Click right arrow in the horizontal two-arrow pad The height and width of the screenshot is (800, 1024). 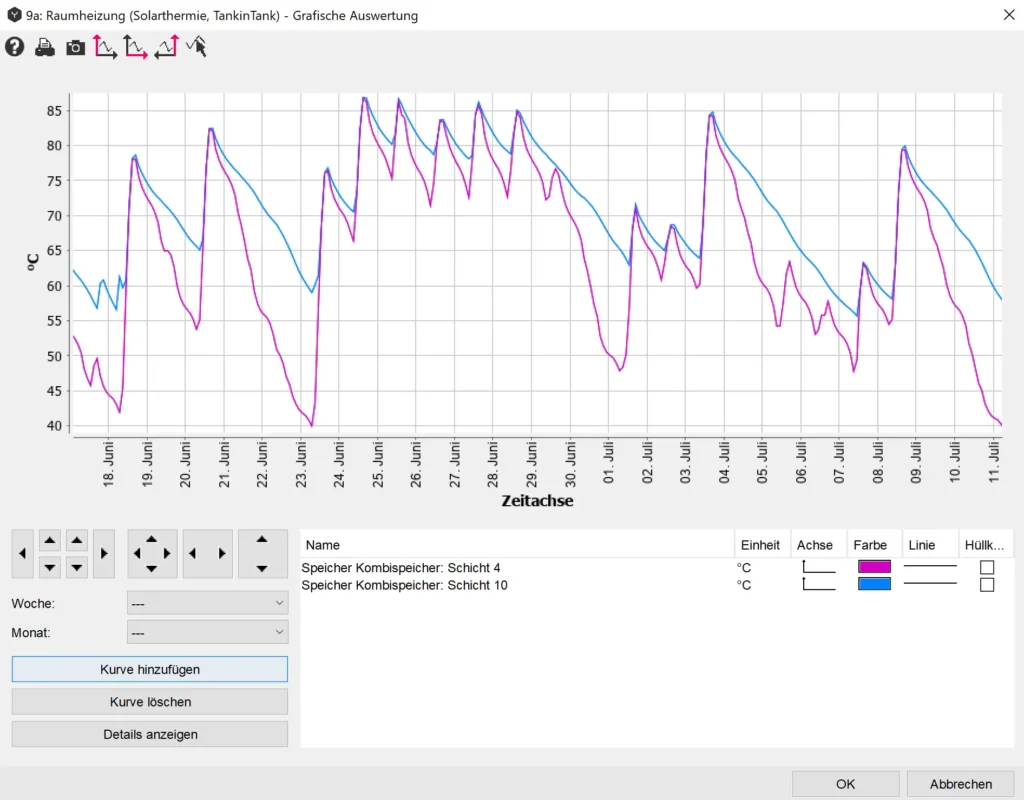(x=222, y=554)
